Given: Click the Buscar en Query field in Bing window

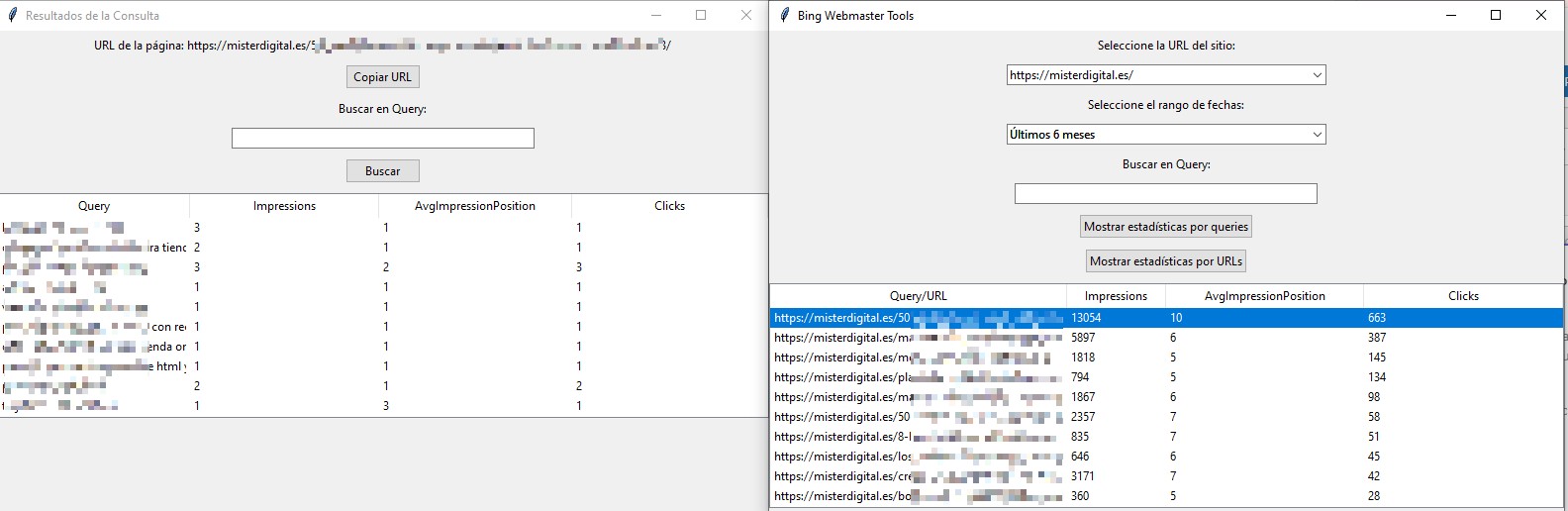Looking at the screenshot, I should pyautogui.click(x=1165, y=194).
